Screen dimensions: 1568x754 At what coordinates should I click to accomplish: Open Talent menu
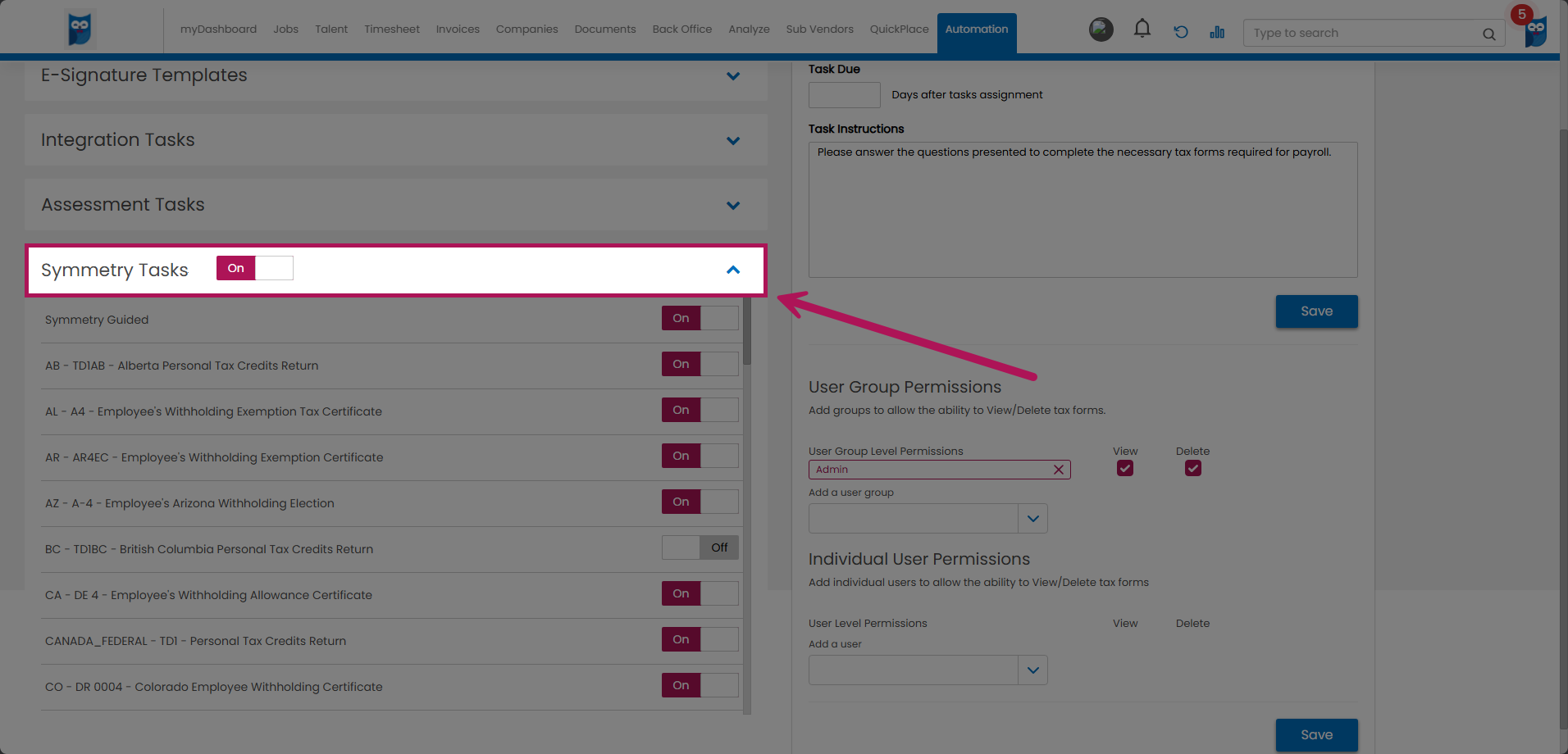click(x=331, y=30)
